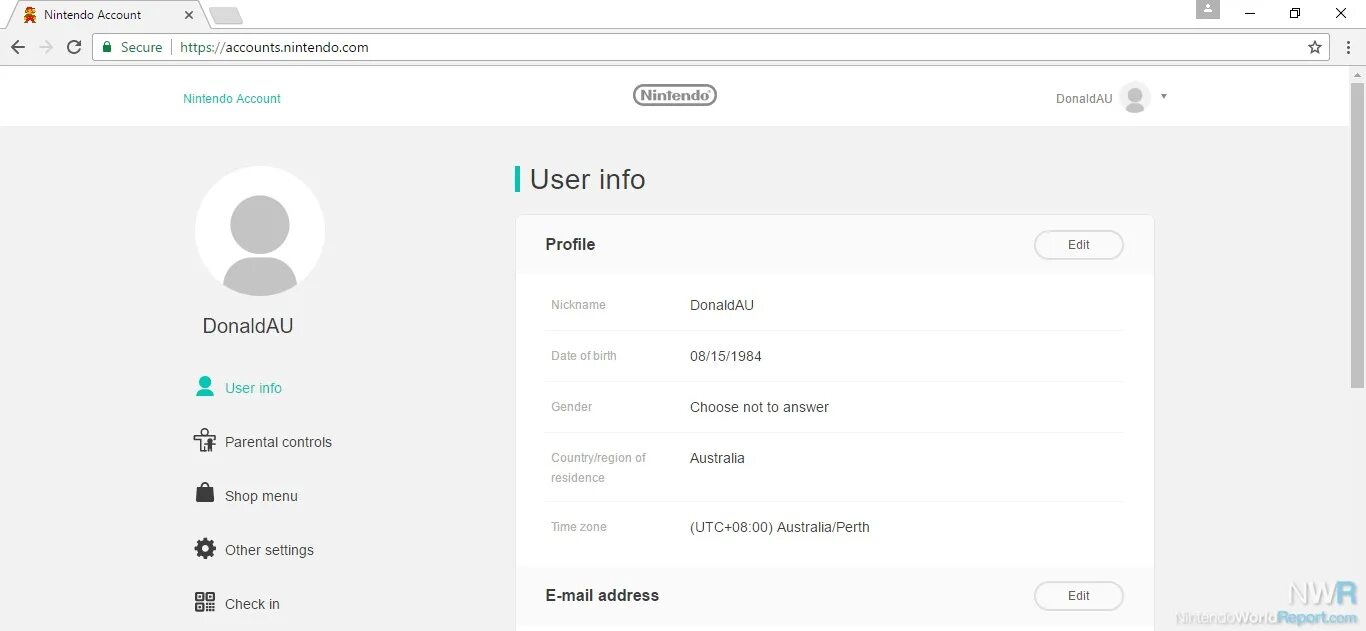The height and width of the screenshot is (631, 1366).
Task: Click the Other settings gear icon
Action: [205, 549]
